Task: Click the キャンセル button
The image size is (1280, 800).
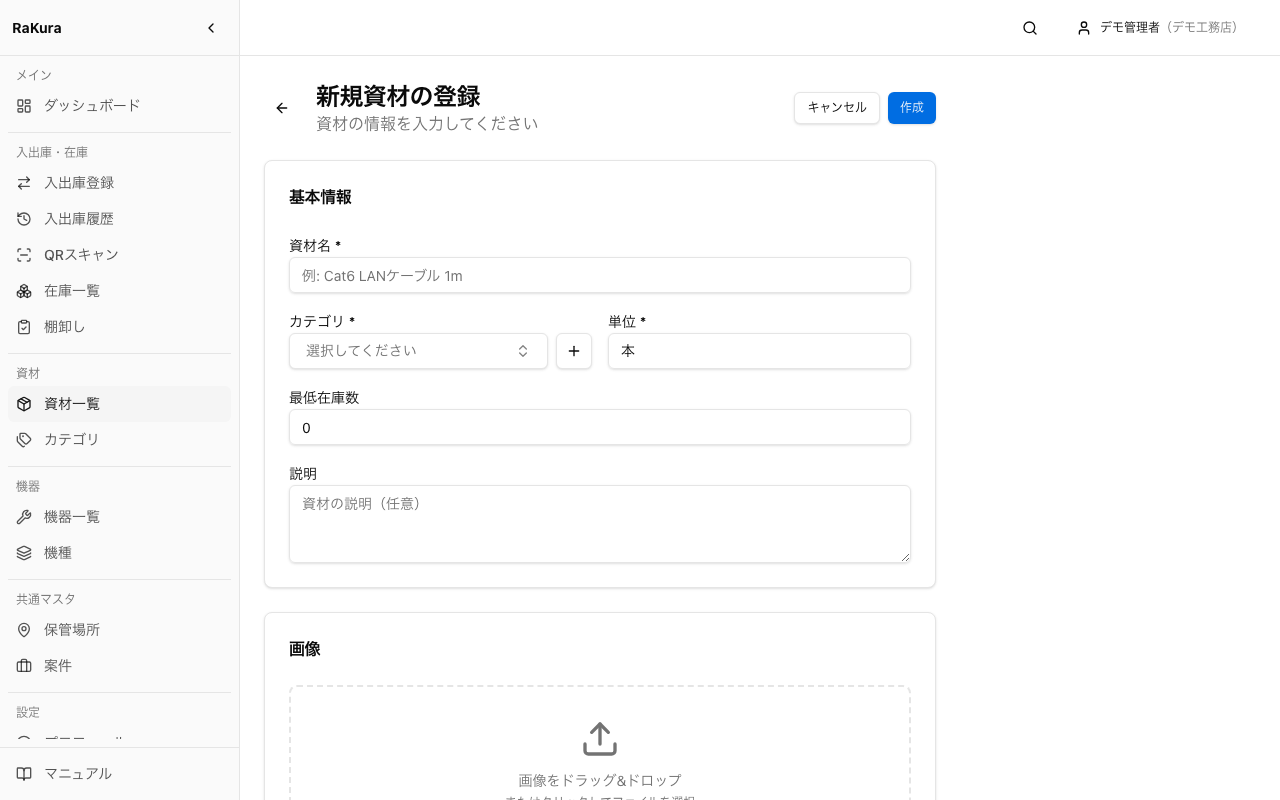Action: click(837, 108)
